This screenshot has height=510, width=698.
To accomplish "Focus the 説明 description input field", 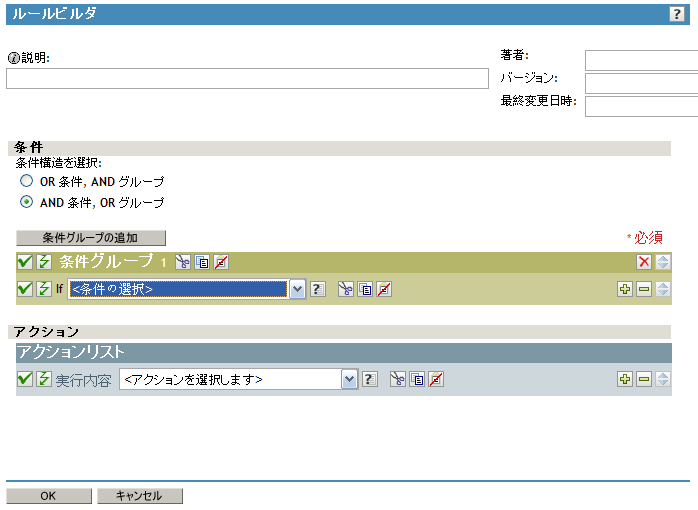I will 248,78.
